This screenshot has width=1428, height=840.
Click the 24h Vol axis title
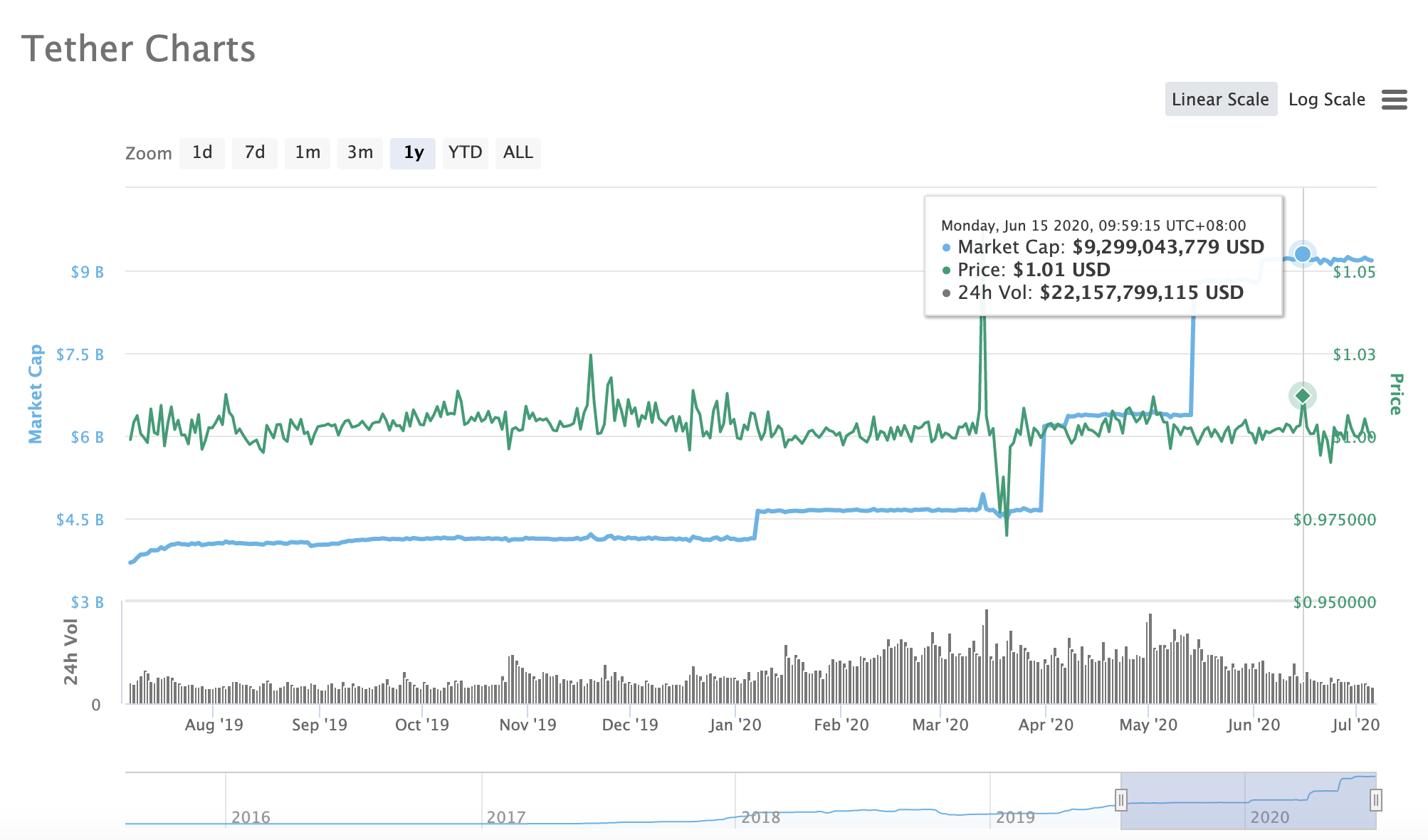(x=71, y=652)
